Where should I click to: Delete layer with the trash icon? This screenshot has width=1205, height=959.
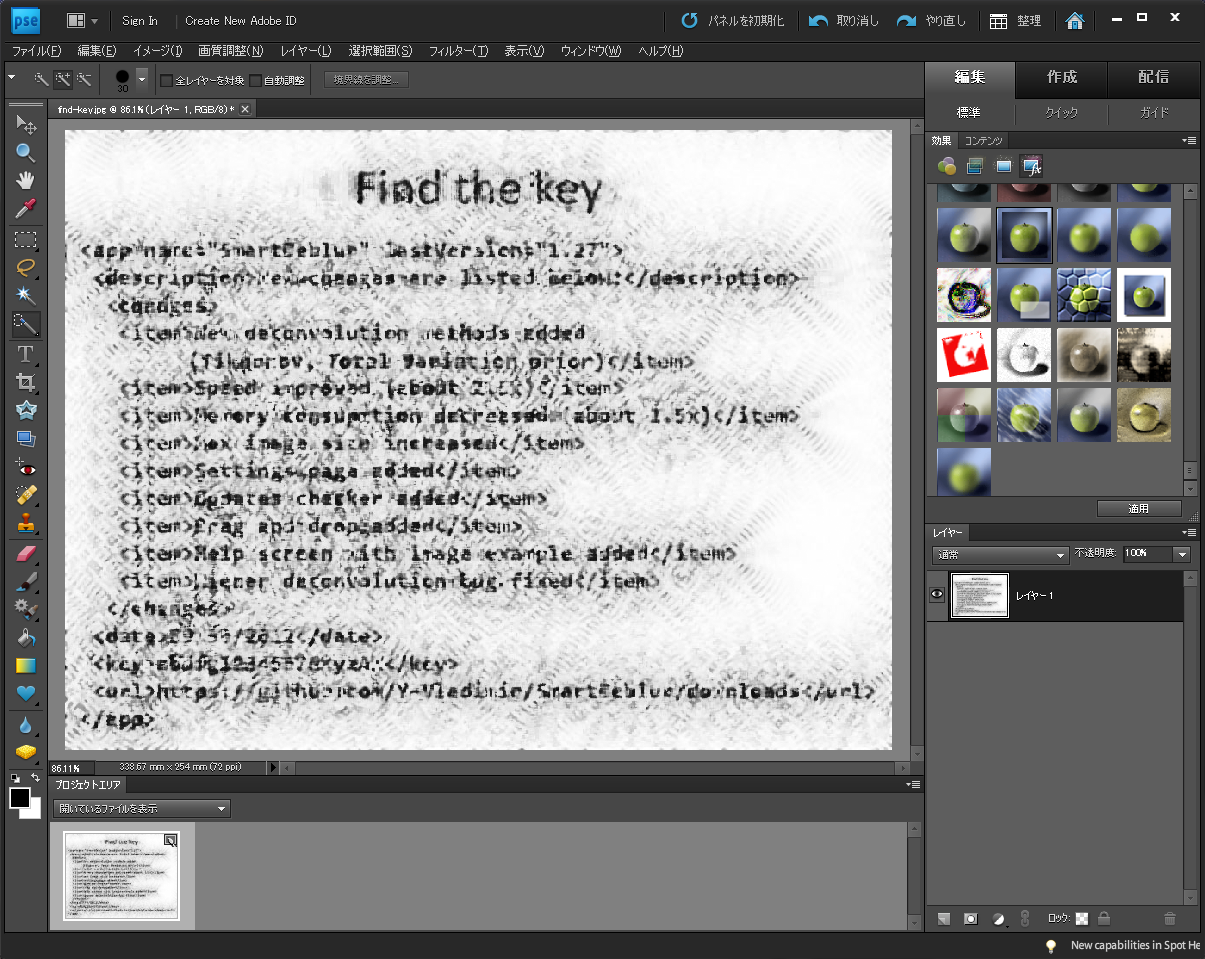(x=1170, y=918)
